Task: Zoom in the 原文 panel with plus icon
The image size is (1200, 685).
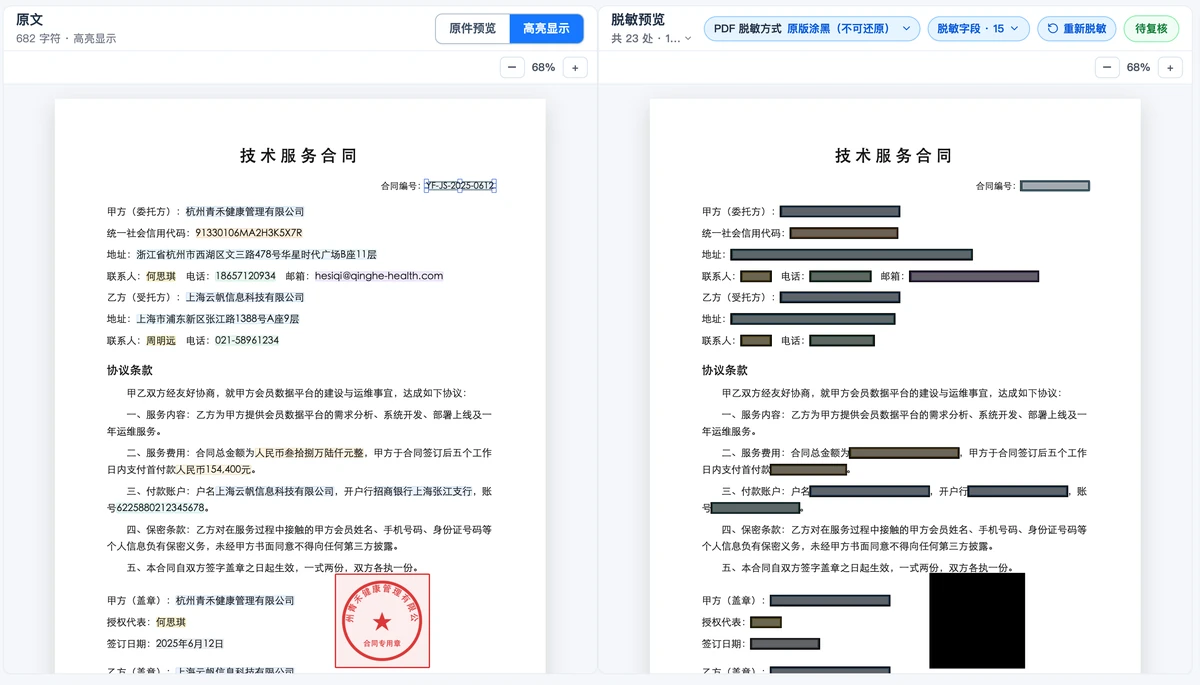Action: click(x=575, y=67)
